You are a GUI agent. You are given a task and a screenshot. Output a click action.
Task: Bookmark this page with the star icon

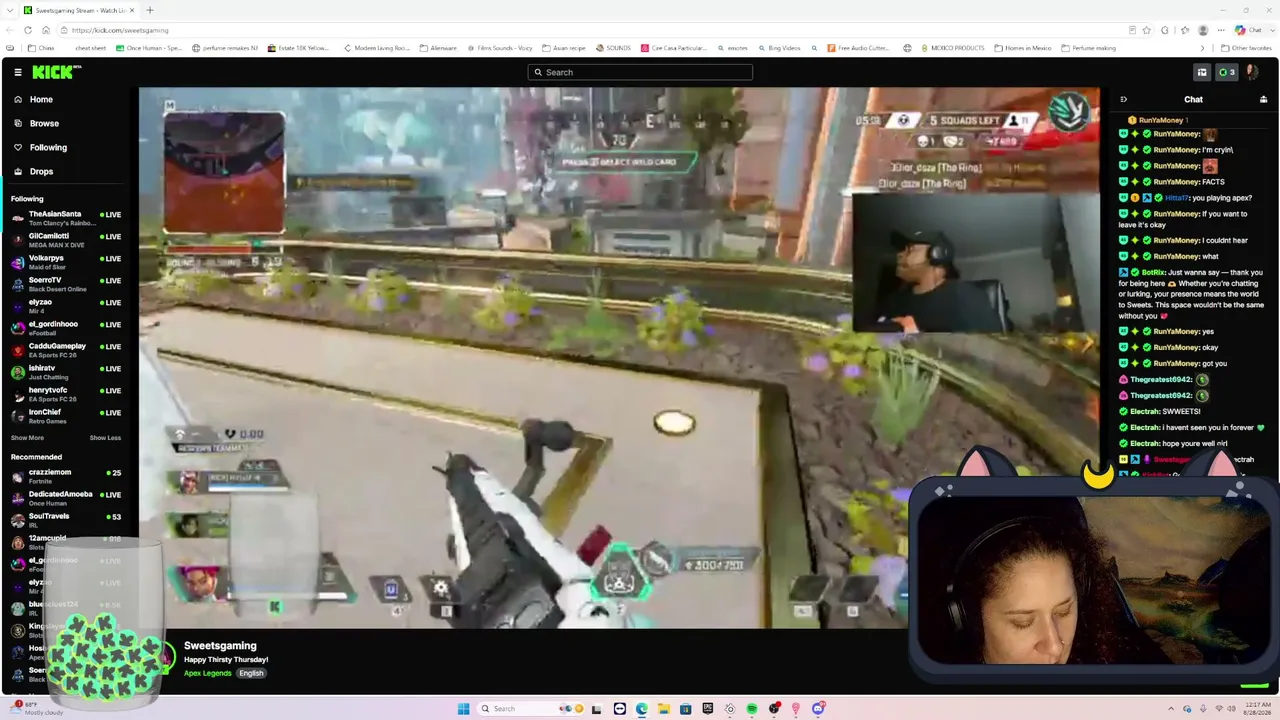[x=1147, y=30]
